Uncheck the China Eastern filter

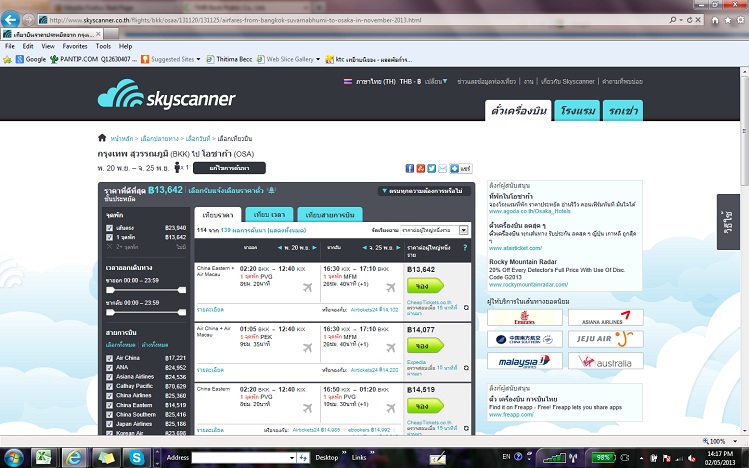109,405
